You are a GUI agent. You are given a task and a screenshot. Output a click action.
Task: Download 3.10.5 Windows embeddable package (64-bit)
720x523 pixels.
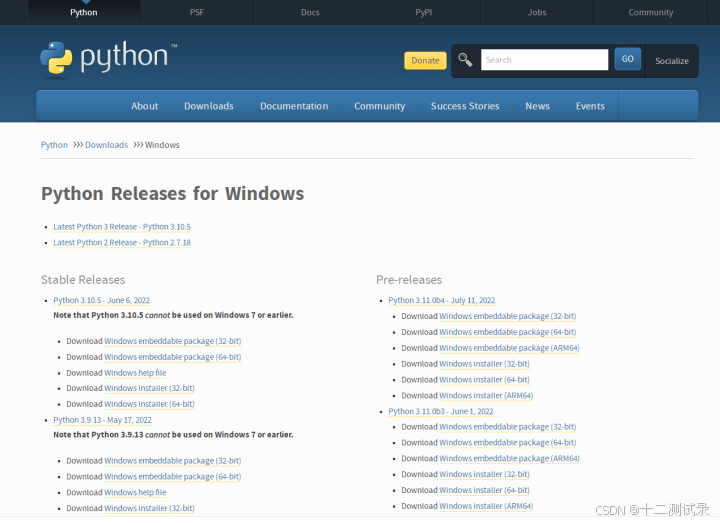pos(172,357)
